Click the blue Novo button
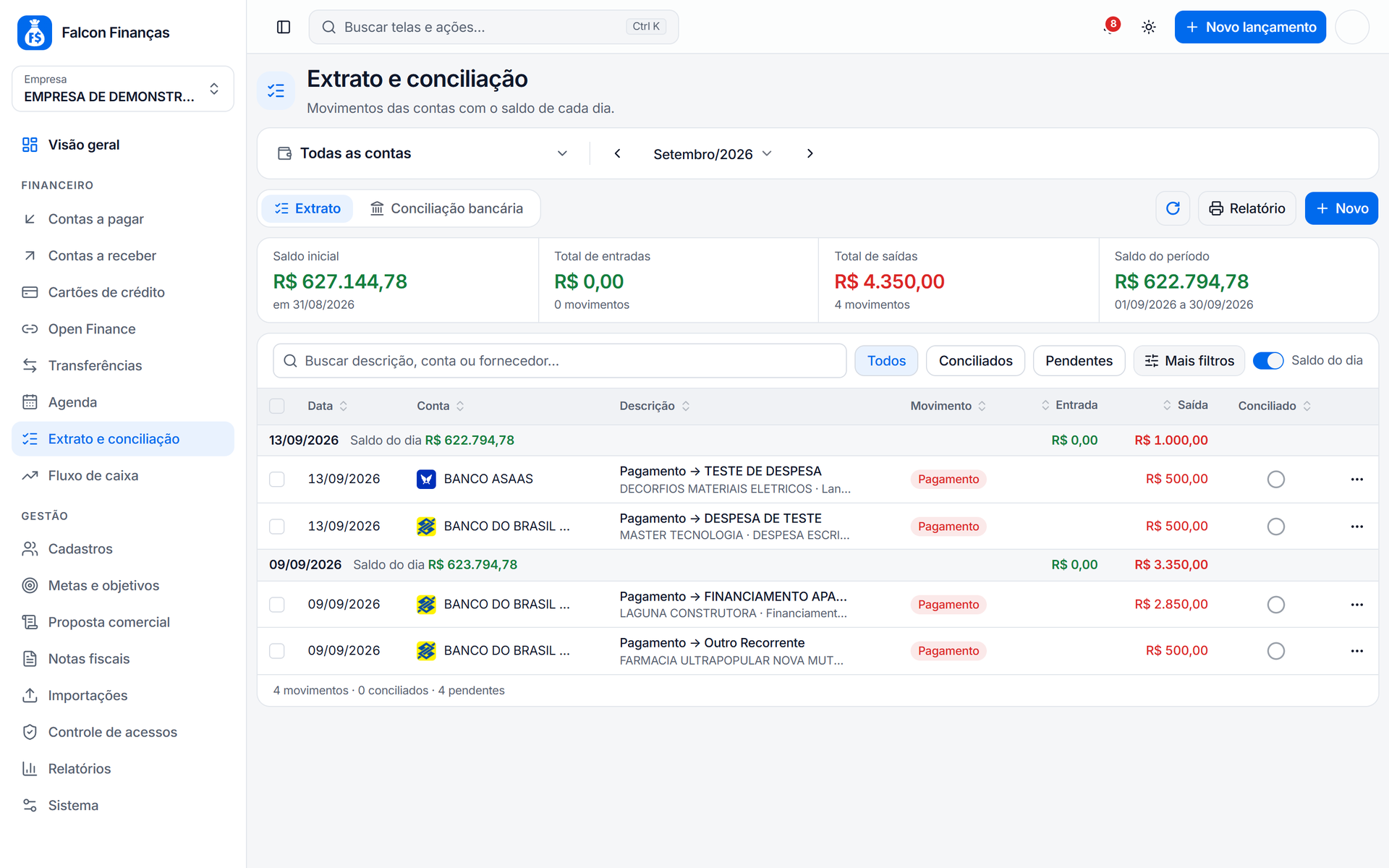1389x868 pixels. (x=1341, y=208)
